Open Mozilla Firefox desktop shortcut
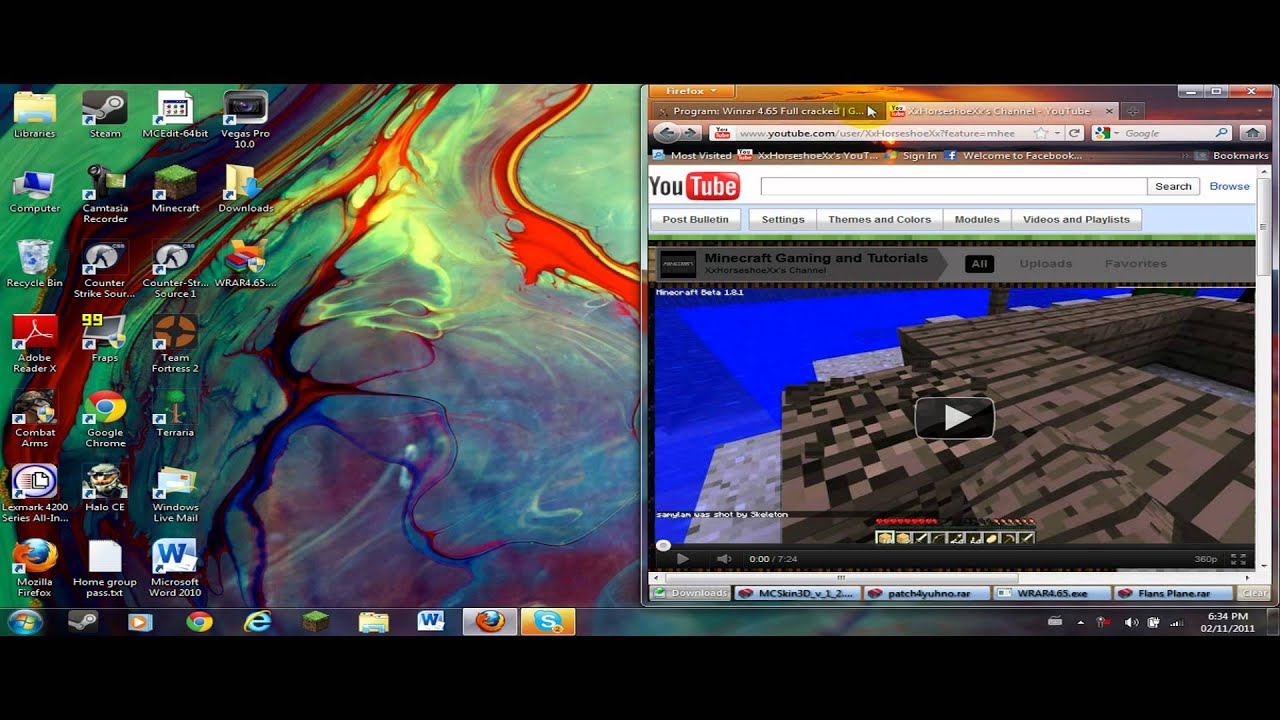Image resolution: width=1280 pixels, height=720 pixels. point(35,568)
